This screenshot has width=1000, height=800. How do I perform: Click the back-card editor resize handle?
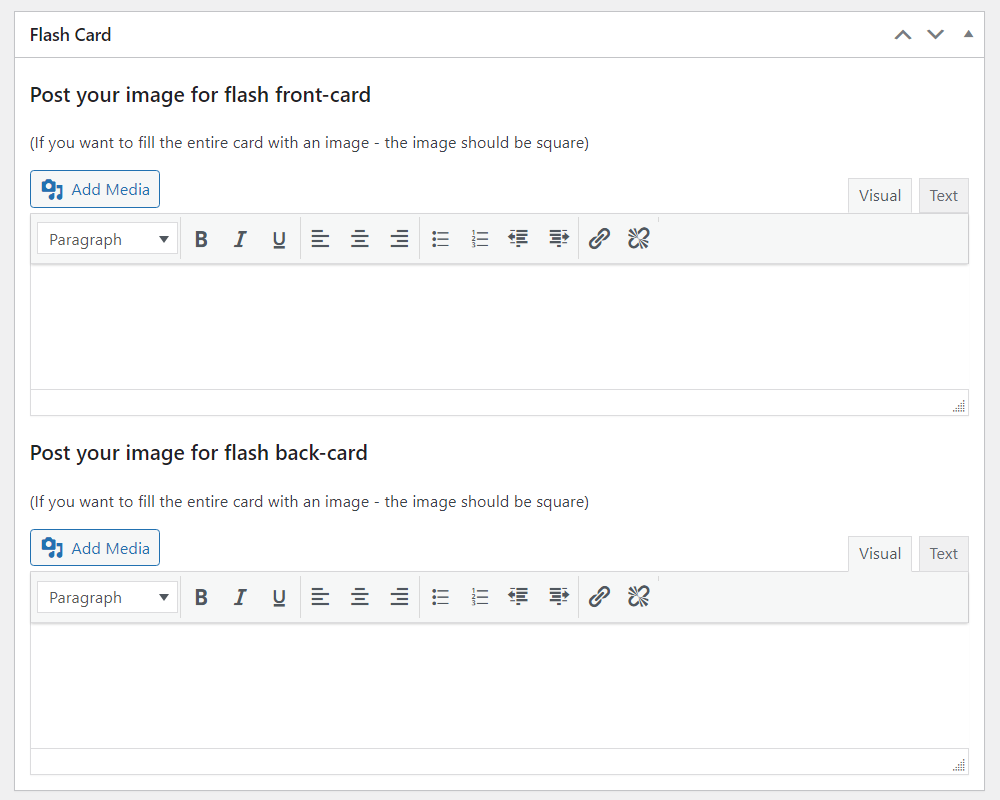point(959,765)
